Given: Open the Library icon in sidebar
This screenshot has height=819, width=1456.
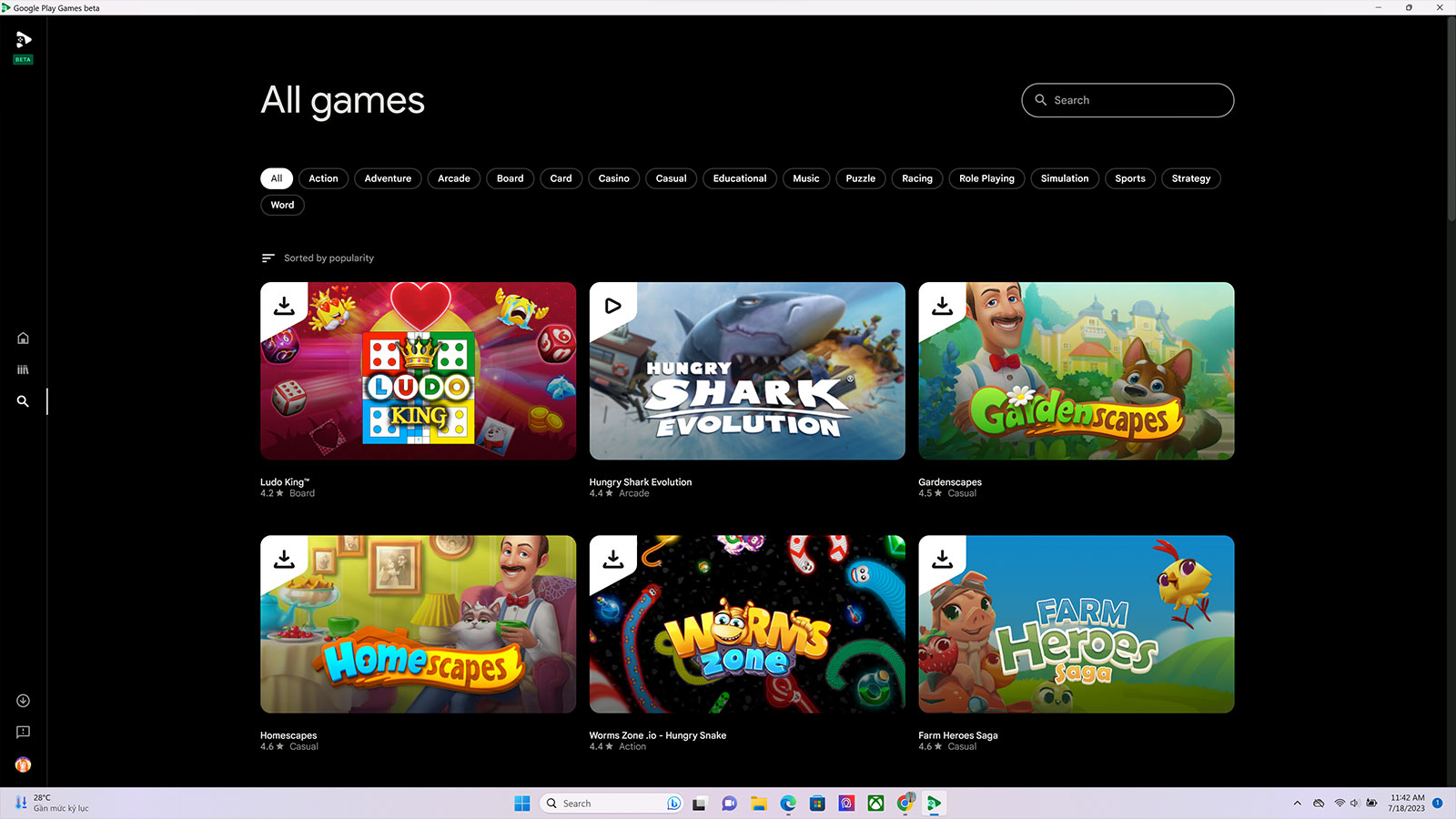Looking at the screenshot, I should [23, 369].
